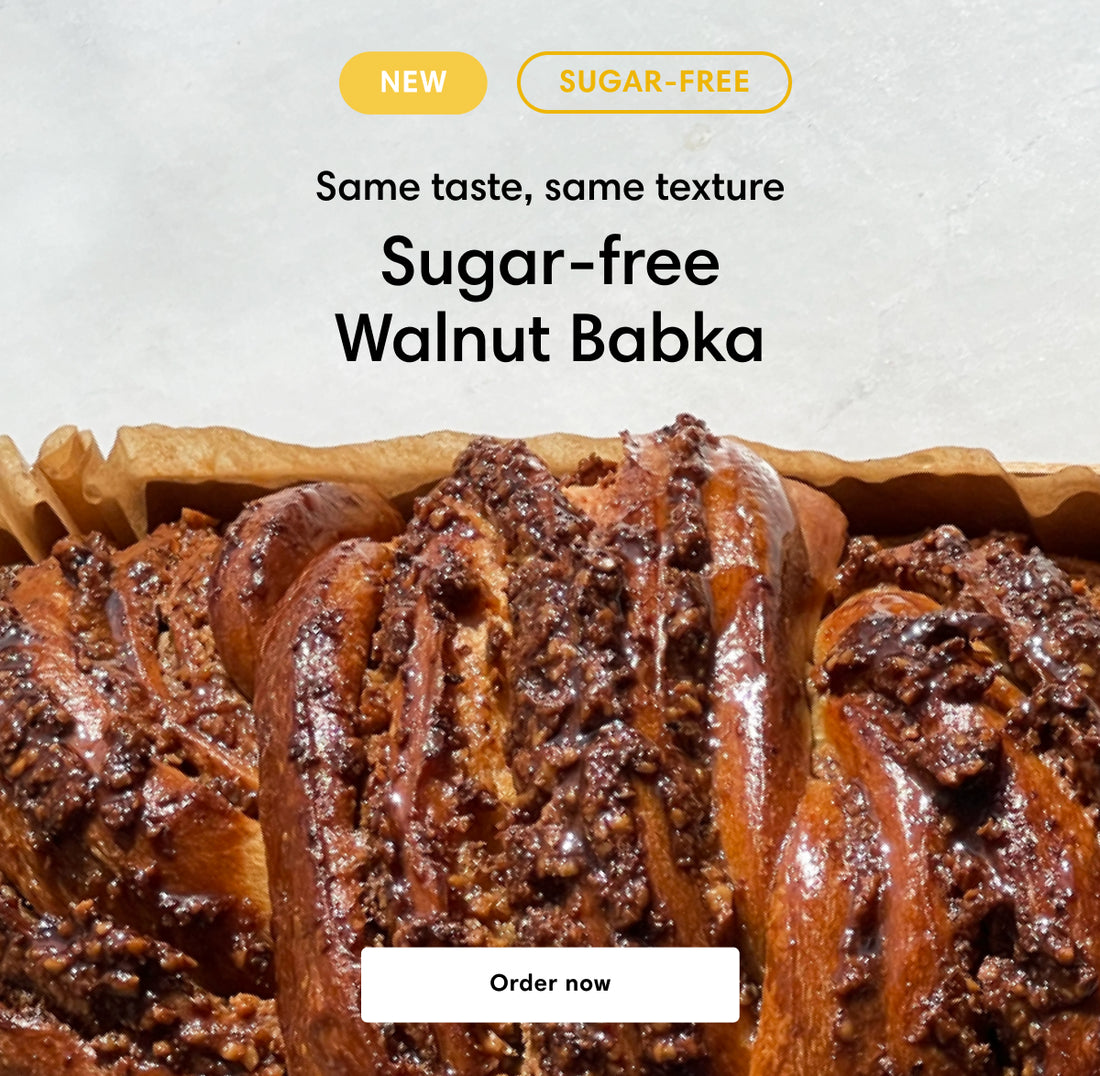Click the word 'Babka' in the title
This screenshot has width=1100, height=1076.
tap(666, 338)
